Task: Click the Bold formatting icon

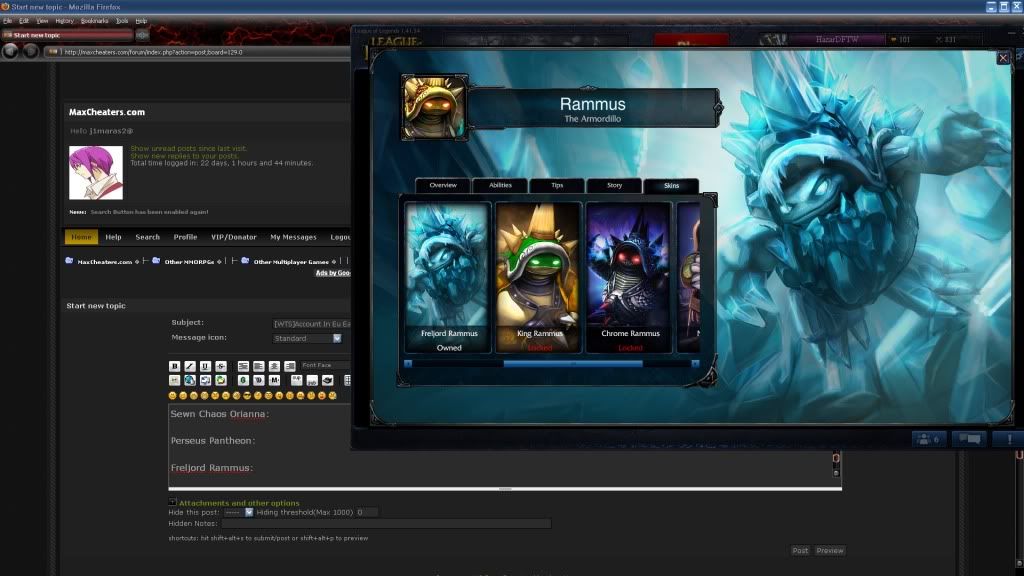Action: click(x=176, y=367)
